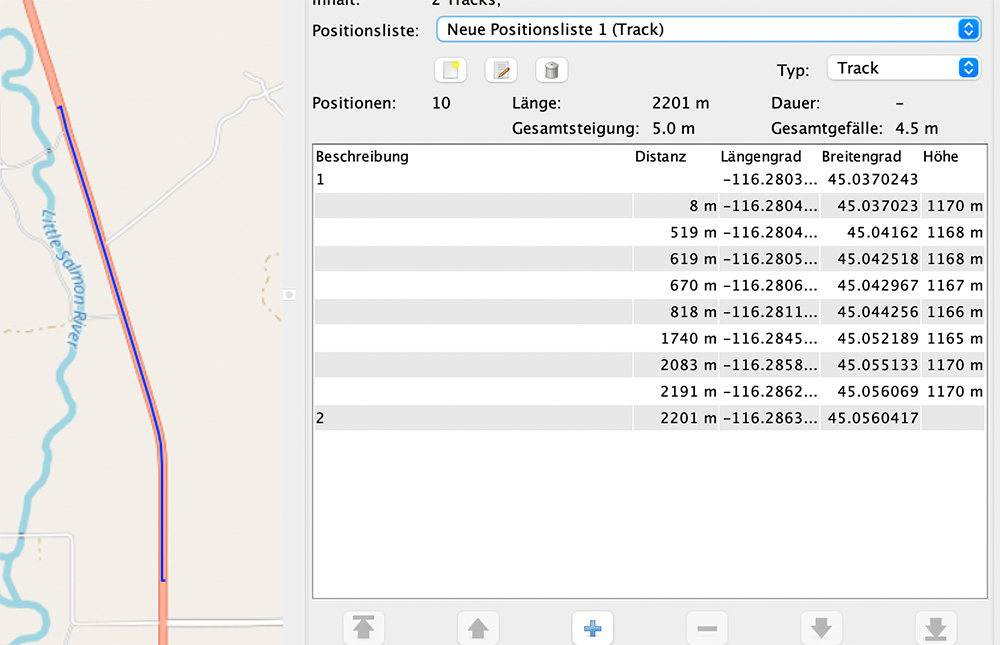Open the Typ dropdown showing Track

pyautogui.click(x=903, y=68)
